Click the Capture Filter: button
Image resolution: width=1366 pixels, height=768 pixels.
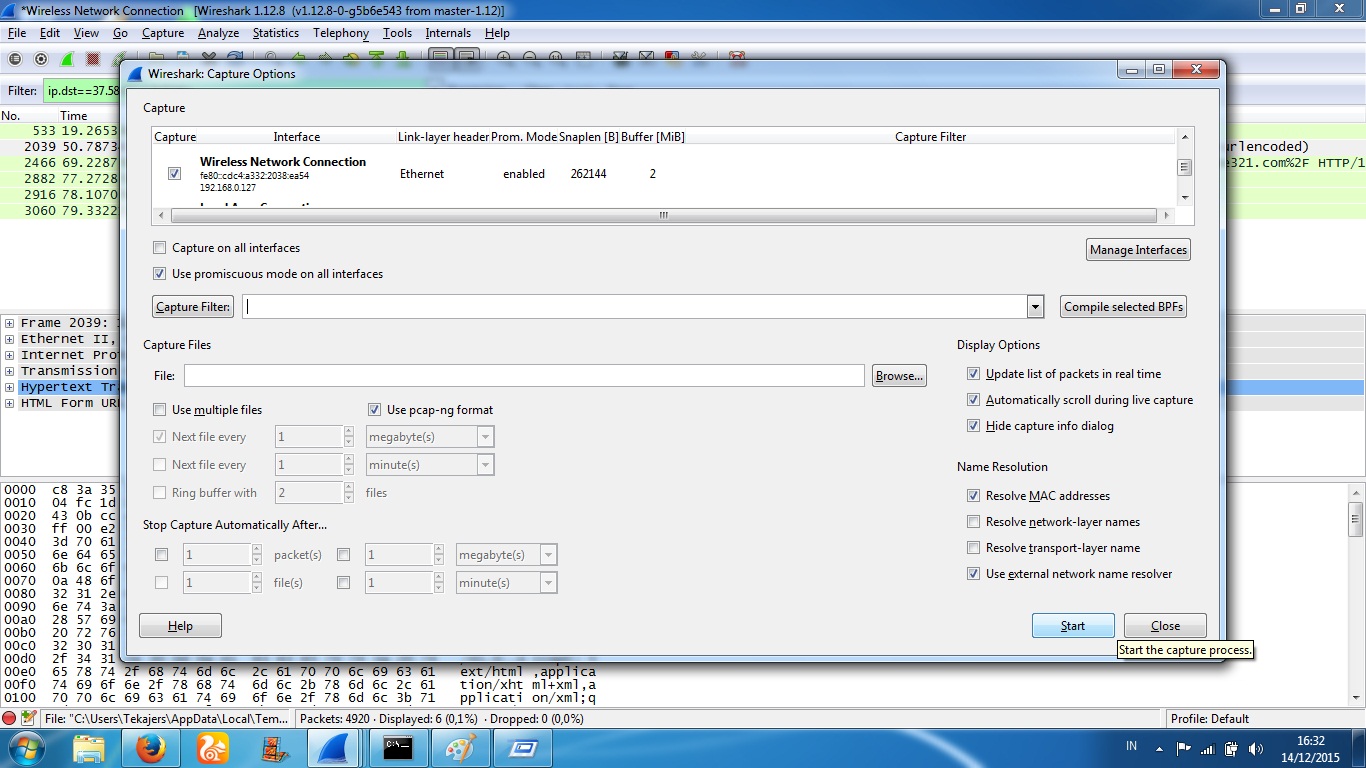tap(193, 307)
